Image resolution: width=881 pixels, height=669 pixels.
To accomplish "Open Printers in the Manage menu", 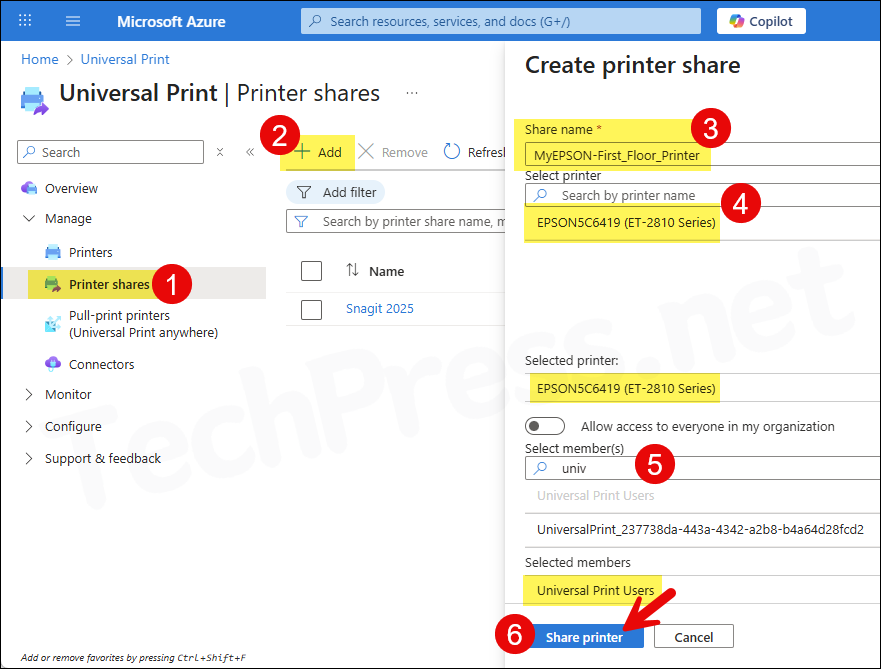I will 90,252.
